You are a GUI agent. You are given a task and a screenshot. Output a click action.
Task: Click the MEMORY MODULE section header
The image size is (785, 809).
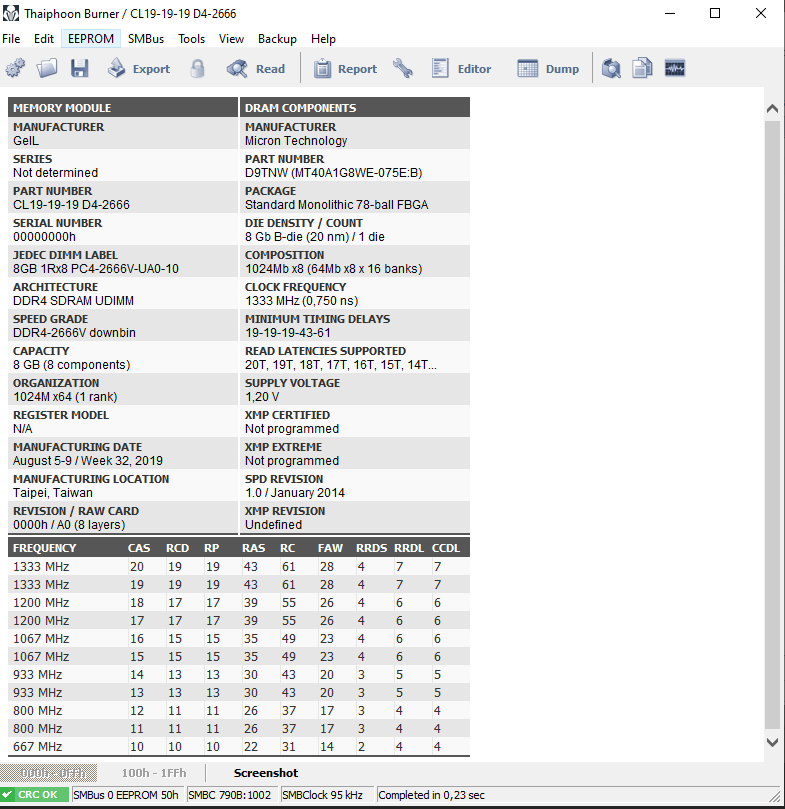pos(62,108)
